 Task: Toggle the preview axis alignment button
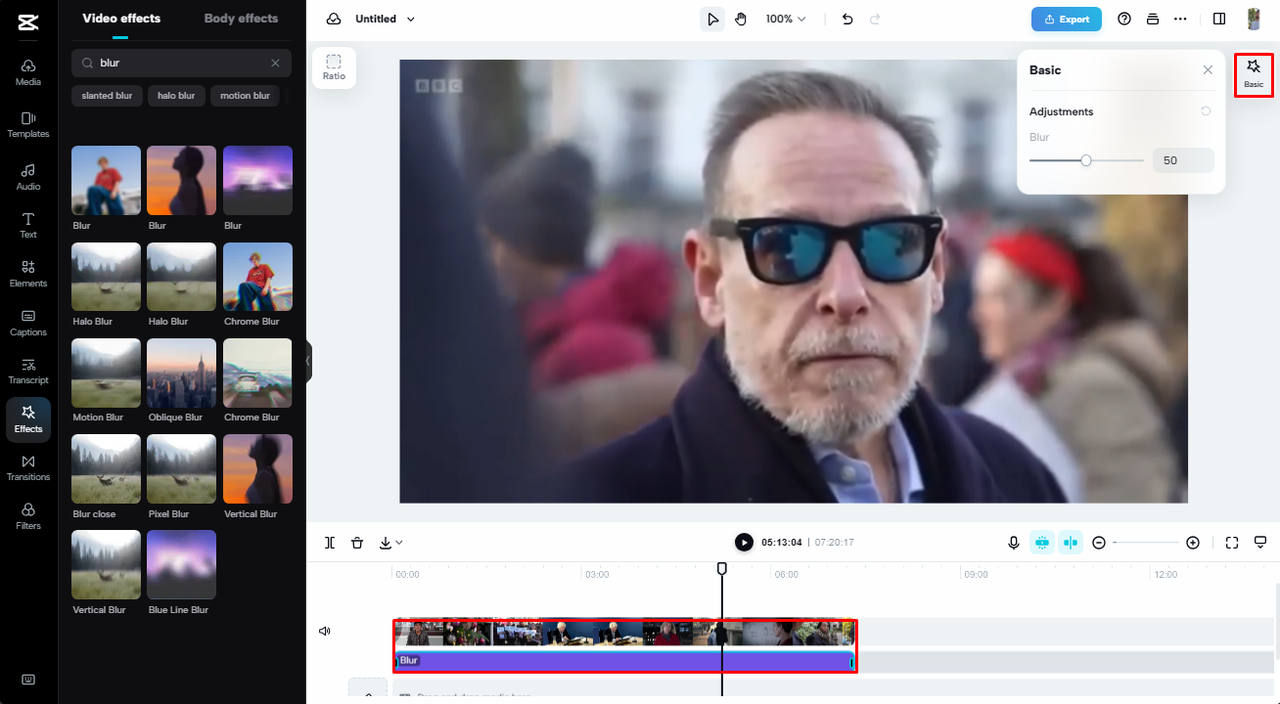[1071, 542]
